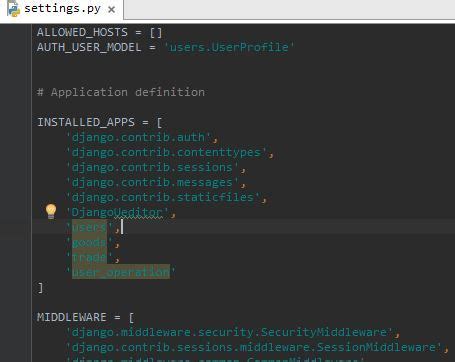Screen dimensions: 455x362
Task: Click the AUTH_USER_MODEL variable name
Action: click(x=89, y=47)
